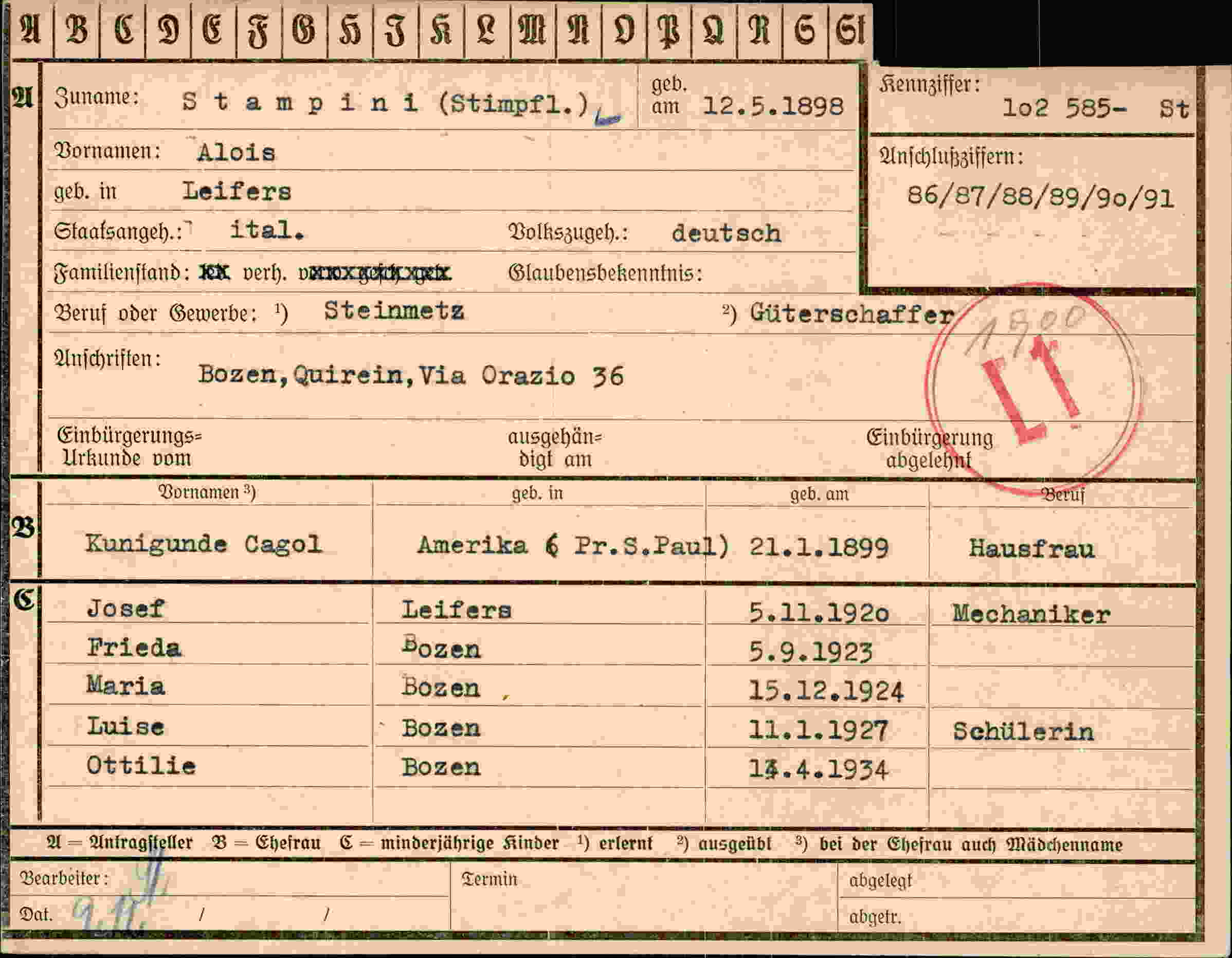Click the 'K' alphabet index tab
Image resolution: width=1232 pixels, height=958 pixels.
(x=441, y=29)
